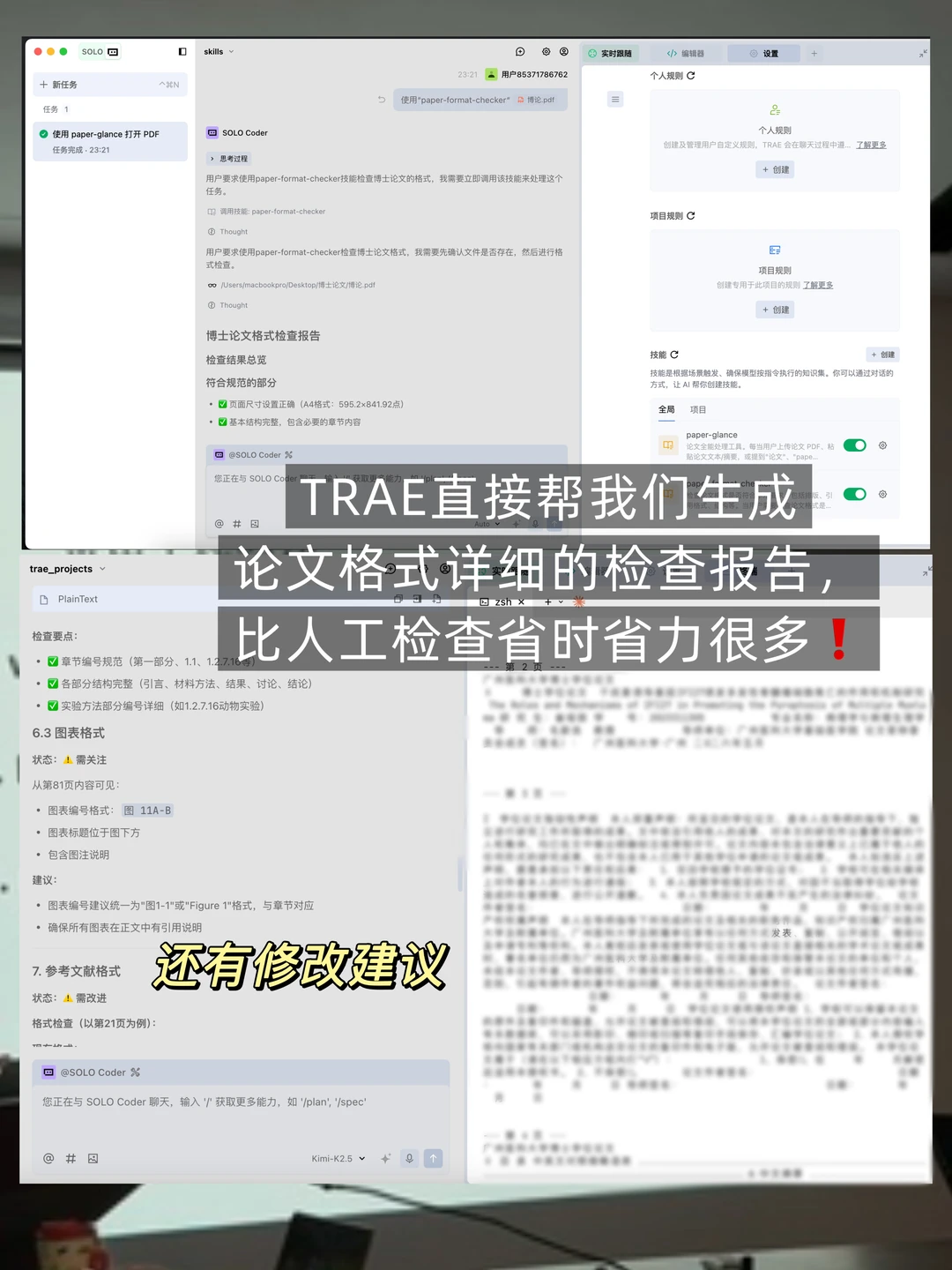The width and height of the screenshot is (952, 1270).
Task: Disable the paper-format-checker skill toggle
Action: 855,494
